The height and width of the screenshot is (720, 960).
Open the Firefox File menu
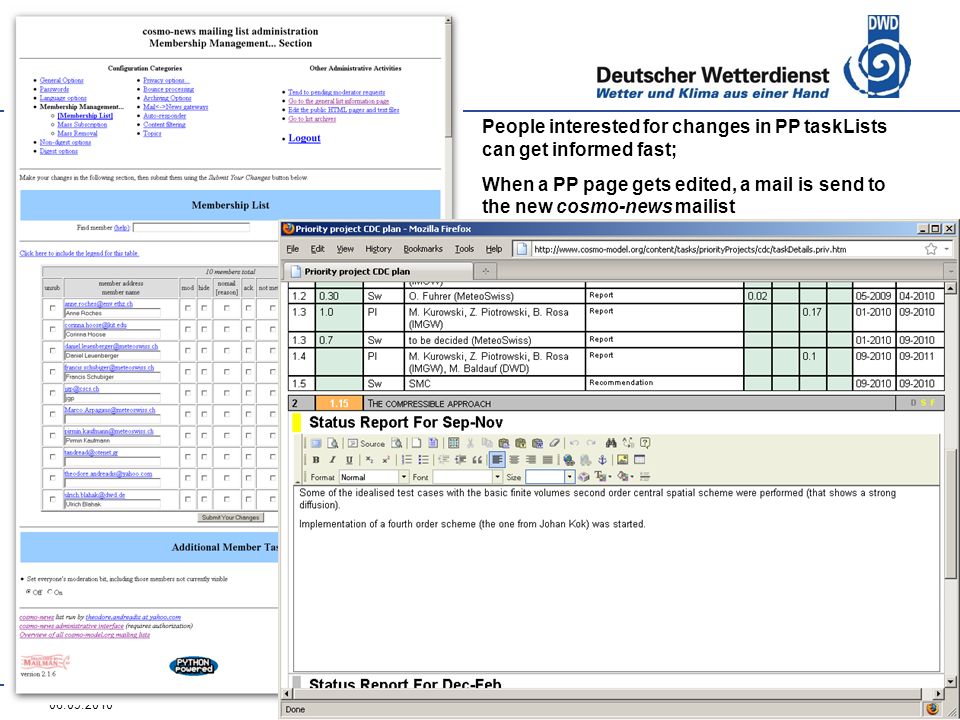[x=293, y=249]
